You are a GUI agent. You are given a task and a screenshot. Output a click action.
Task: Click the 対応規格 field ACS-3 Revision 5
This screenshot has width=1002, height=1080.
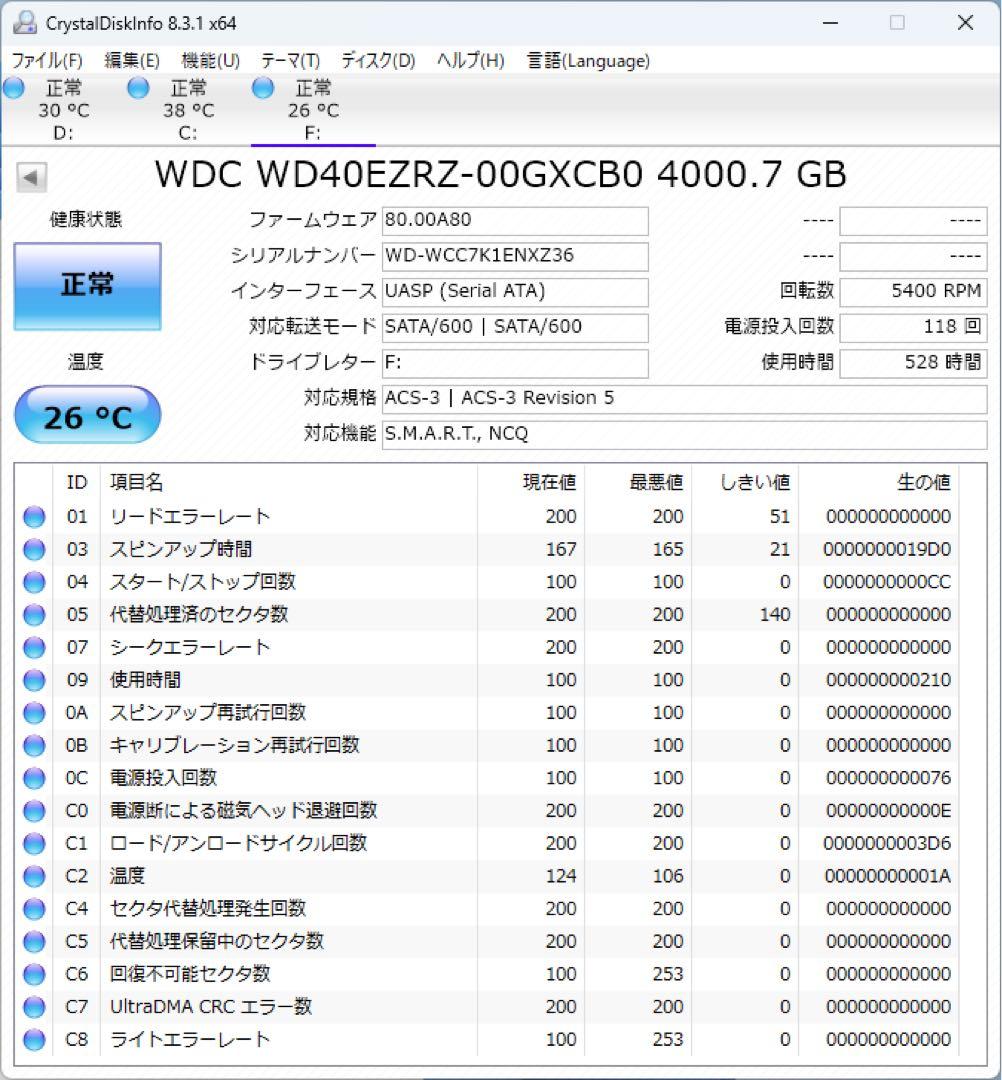tap(685, 399)
